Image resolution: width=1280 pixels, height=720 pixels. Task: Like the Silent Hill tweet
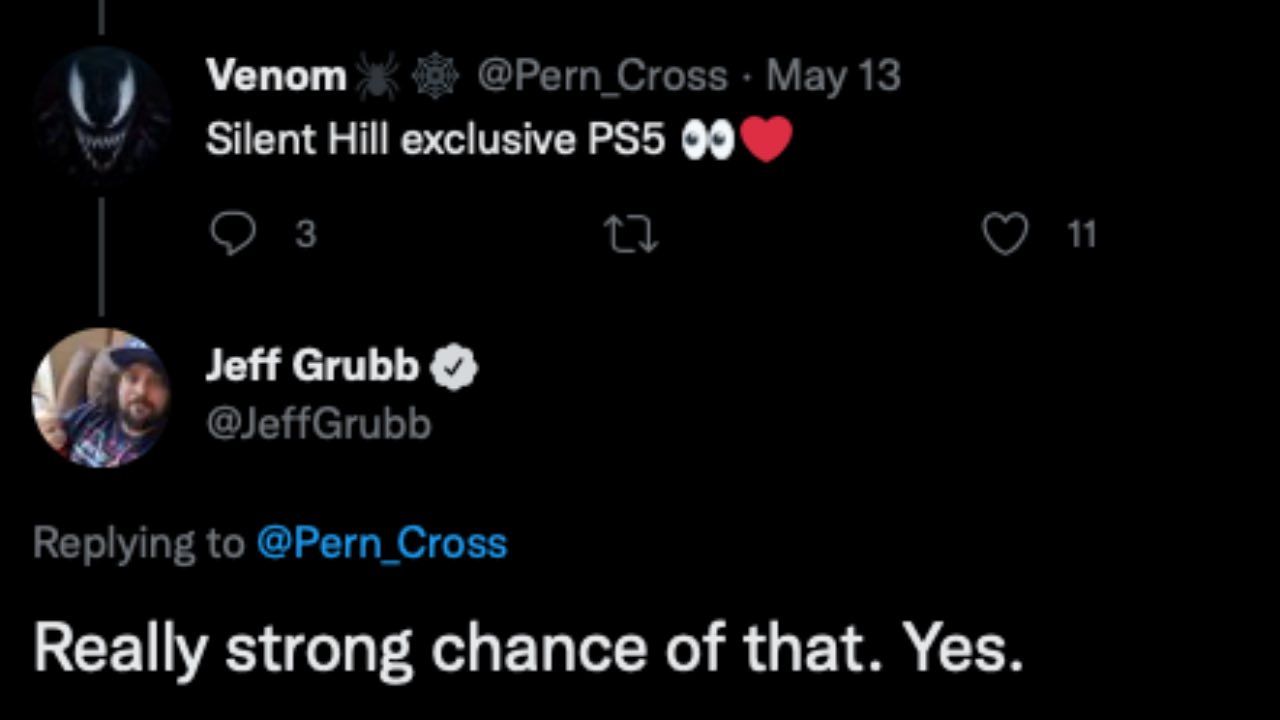point(1004,235)
